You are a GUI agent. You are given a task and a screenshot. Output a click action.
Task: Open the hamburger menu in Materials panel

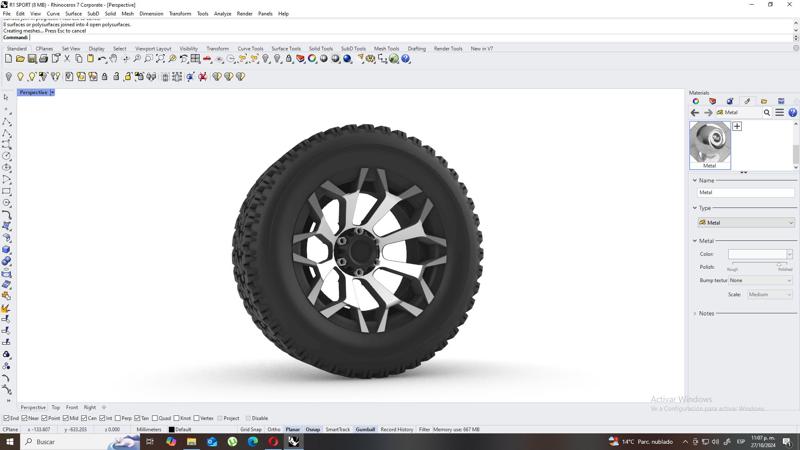click(x=780, y=113)
